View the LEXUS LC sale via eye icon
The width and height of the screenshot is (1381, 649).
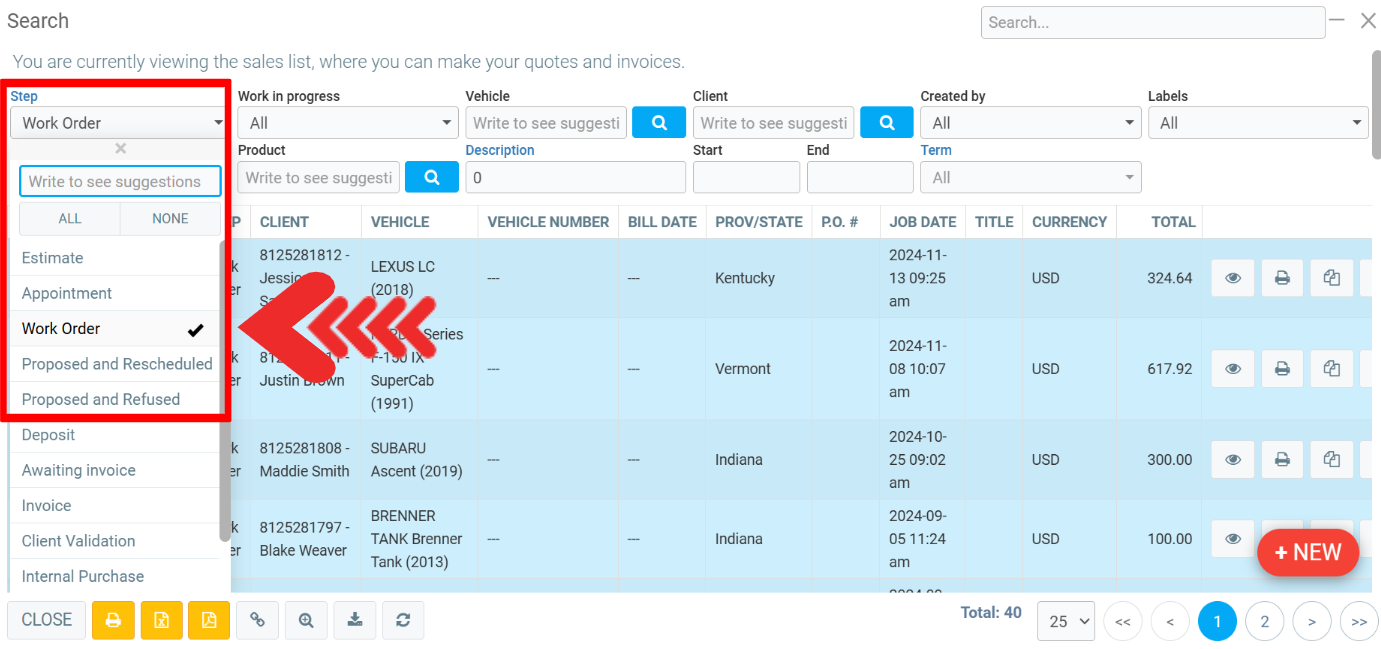pyautogui.click(x=1232, y=278)
